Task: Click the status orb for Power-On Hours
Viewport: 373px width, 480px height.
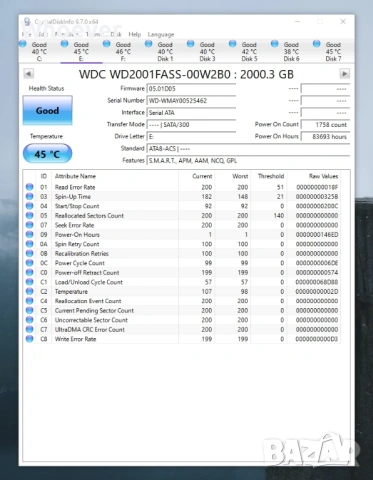Action: (30, 234)
